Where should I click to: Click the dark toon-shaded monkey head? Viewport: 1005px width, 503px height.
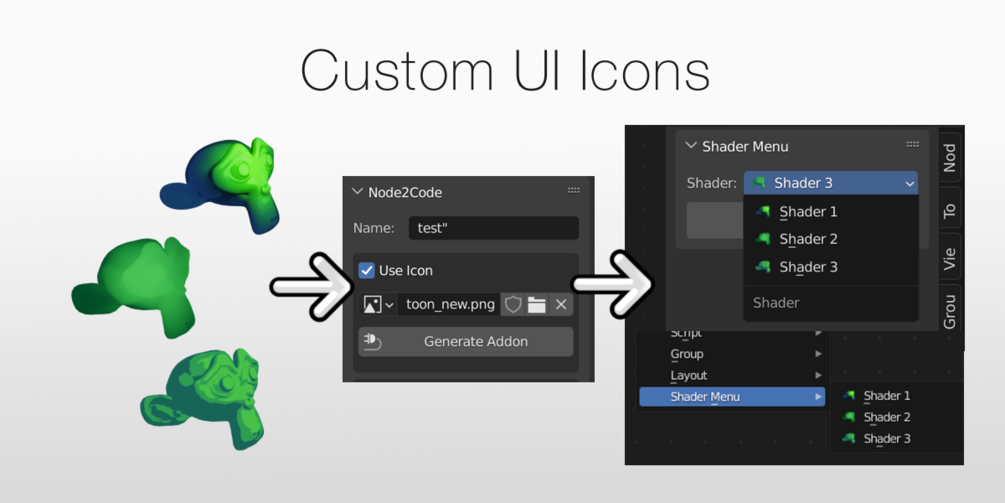(202, 397)
